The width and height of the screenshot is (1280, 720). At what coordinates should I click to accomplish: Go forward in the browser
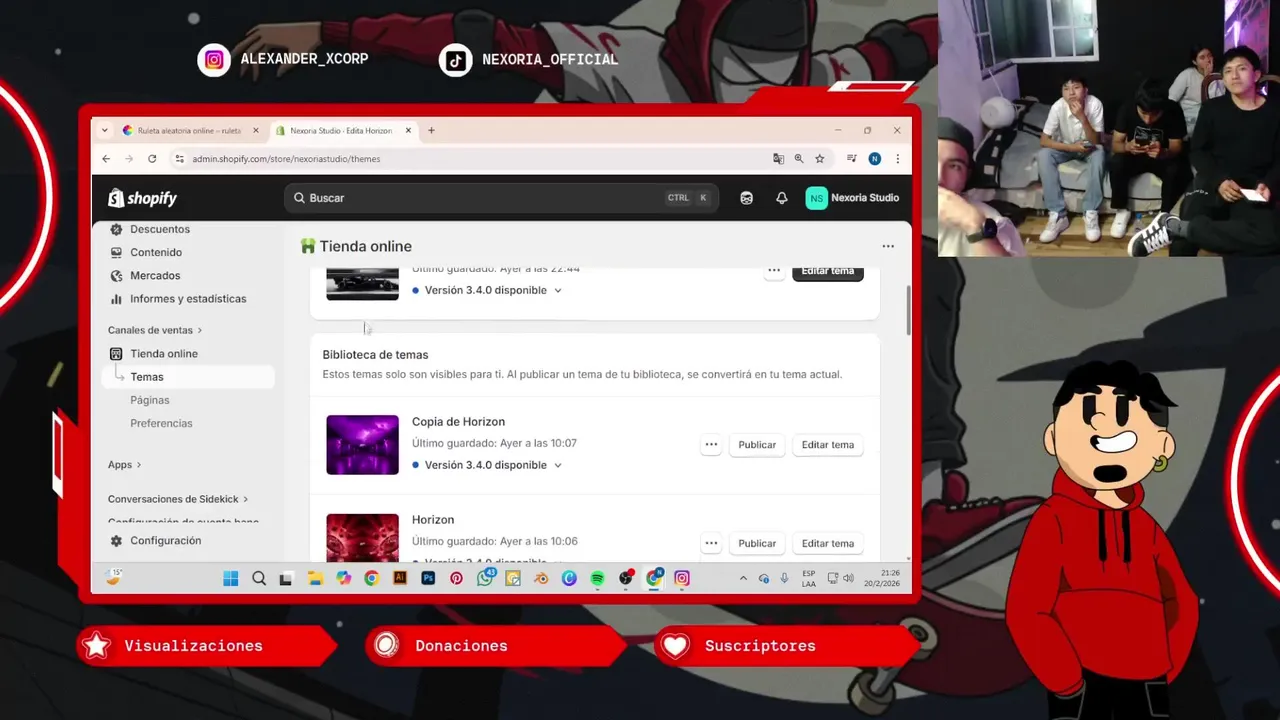coord(129,159)
